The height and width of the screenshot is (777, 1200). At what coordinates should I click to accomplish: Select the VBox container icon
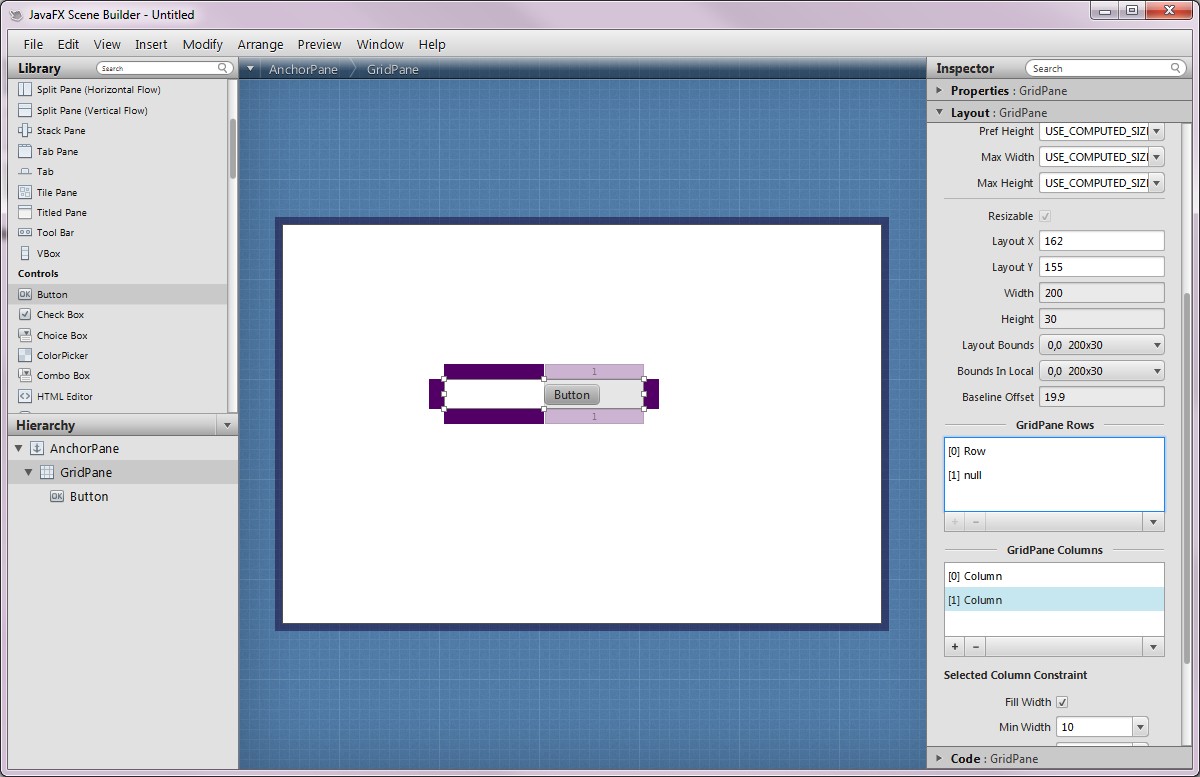25,254
